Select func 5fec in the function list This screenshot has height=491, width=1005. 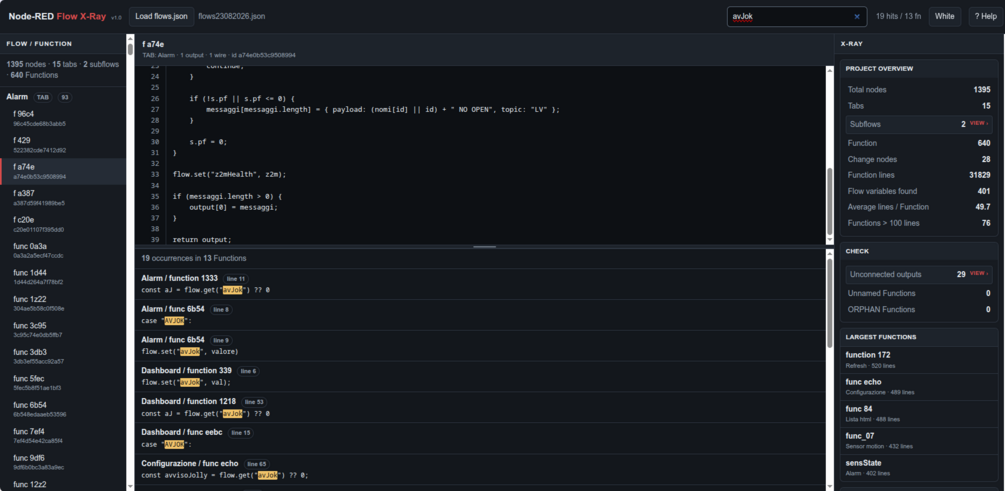[63, 383]
